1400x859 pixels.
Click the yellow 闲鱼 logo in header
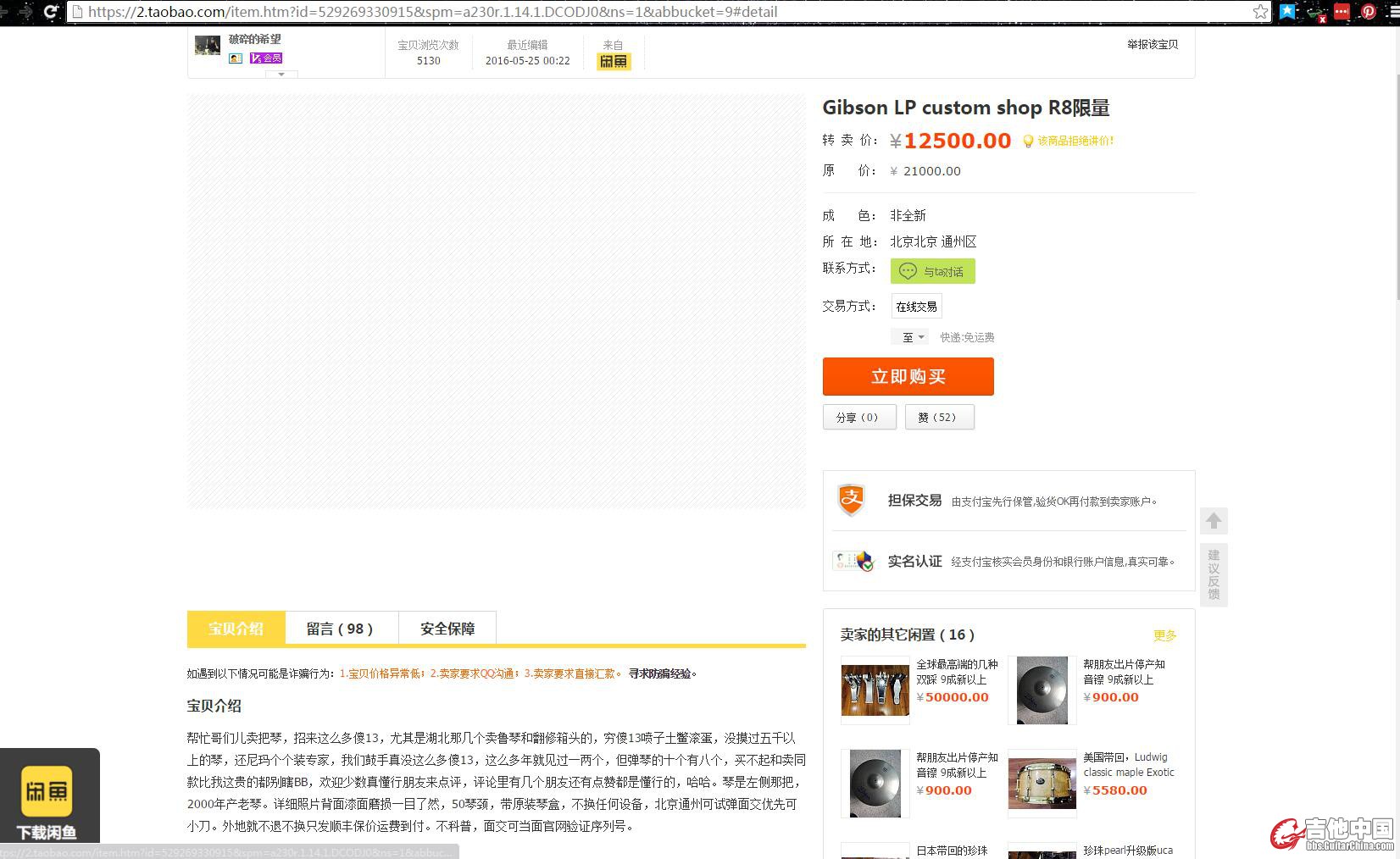[x=614, y=61]
